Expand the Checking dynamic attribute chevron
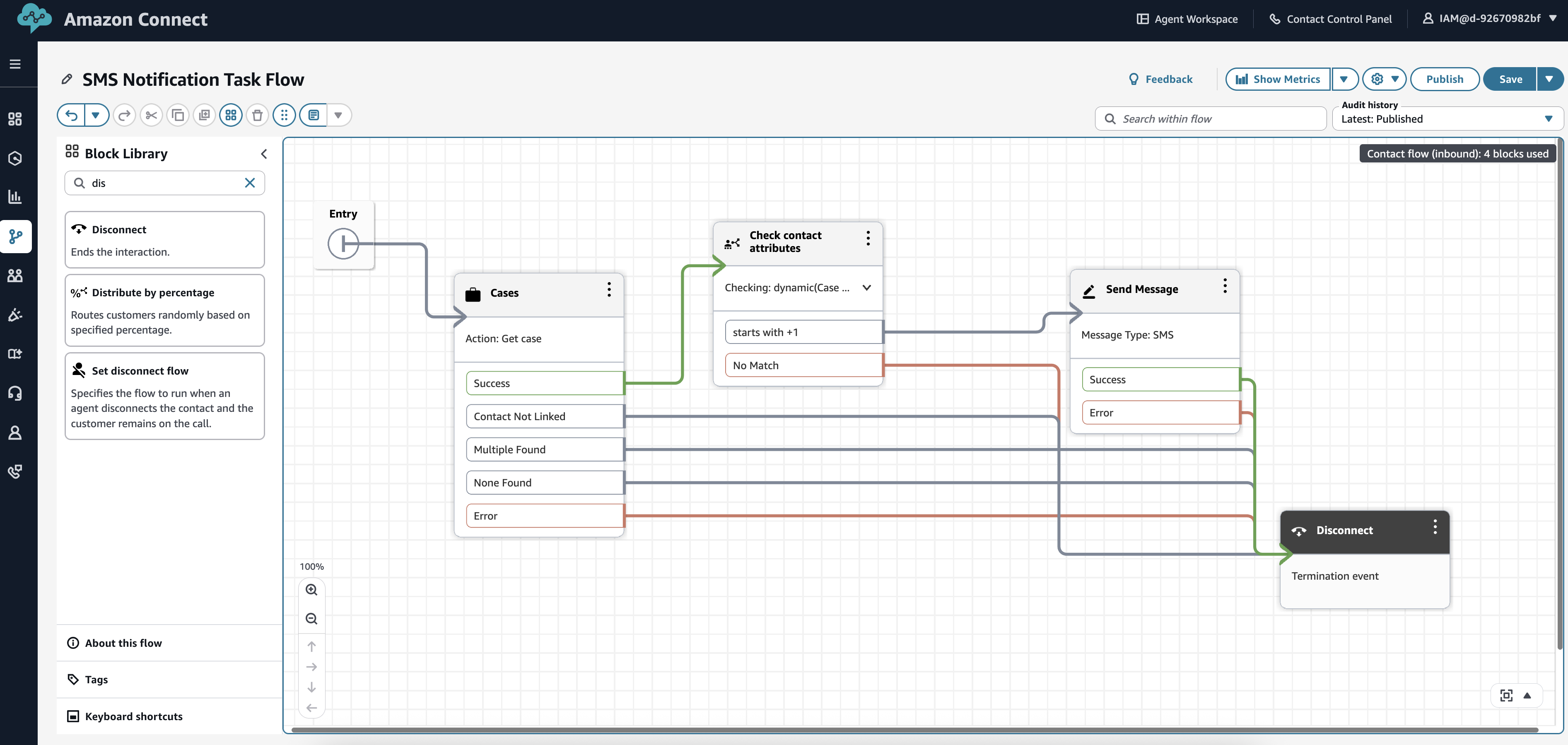 866,288
